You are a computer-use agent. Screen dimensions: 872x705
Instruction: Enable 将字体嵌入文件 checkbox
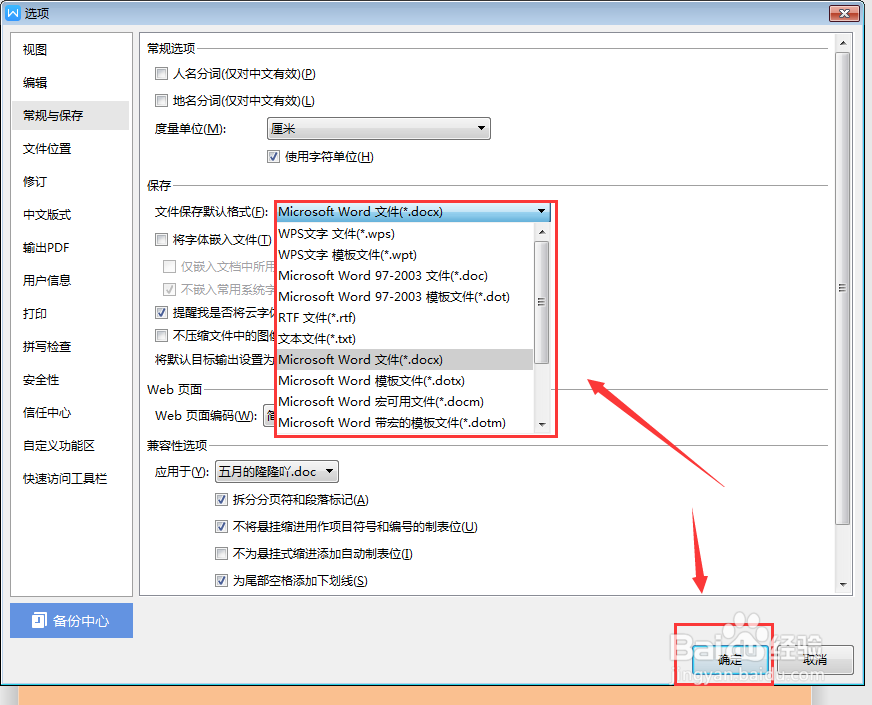click(x=161, y=240)
